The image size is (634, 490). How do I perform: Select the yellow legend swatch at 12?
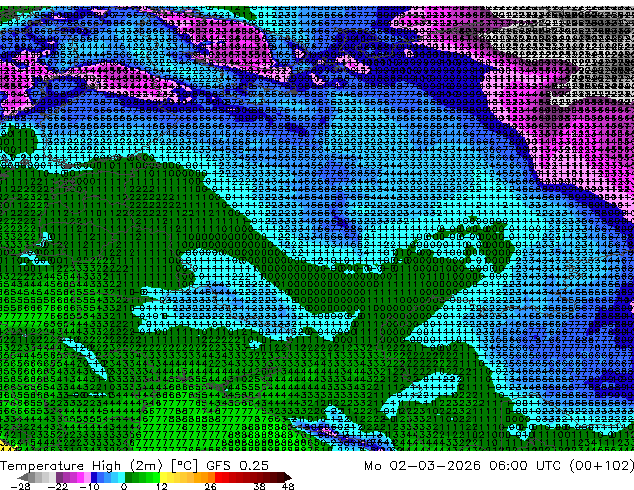163,477
